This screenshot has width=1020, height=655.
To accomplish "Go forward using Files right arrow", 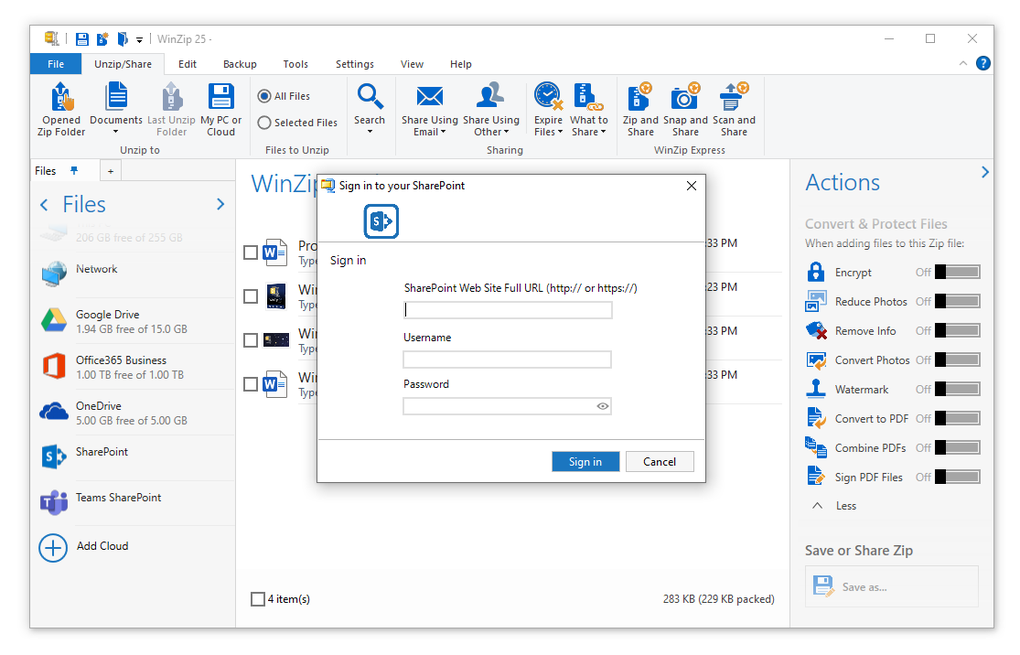I will coord(221,204).
